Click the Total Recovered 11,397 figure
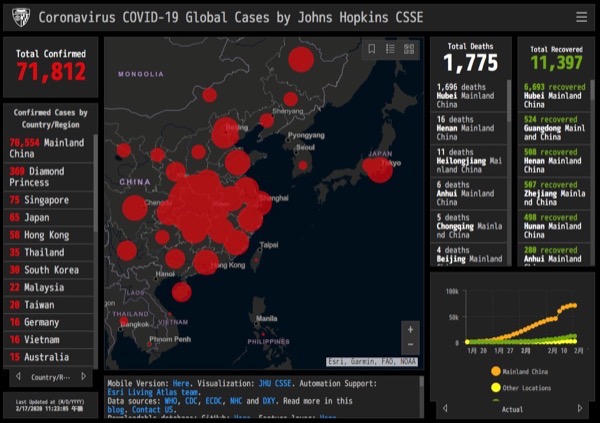The width and height of the screenshot is (600, 423). pos(556,62)
